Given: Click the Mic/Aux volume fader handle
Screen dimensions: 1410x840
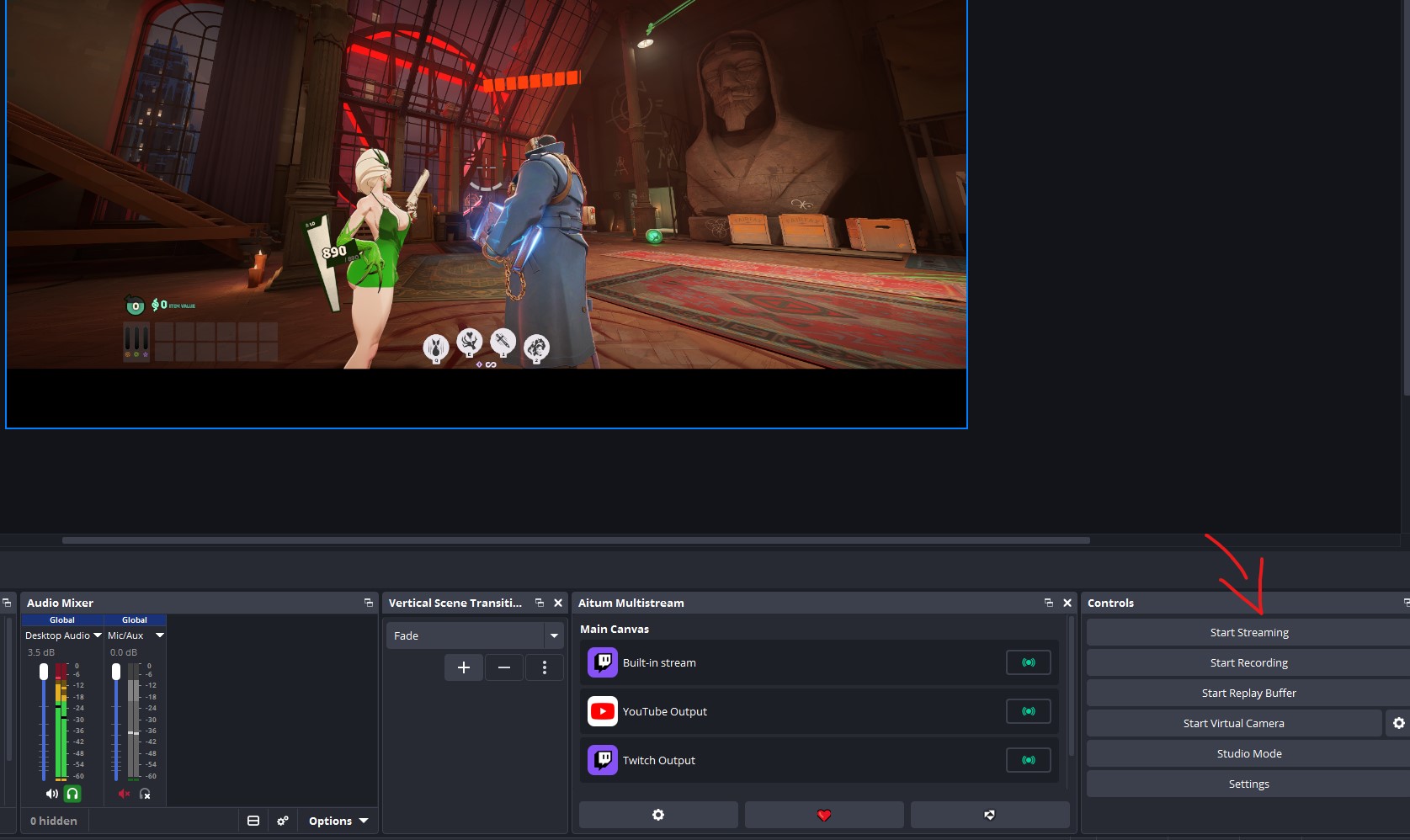Looking at the screenshot, I should (116, 671).
